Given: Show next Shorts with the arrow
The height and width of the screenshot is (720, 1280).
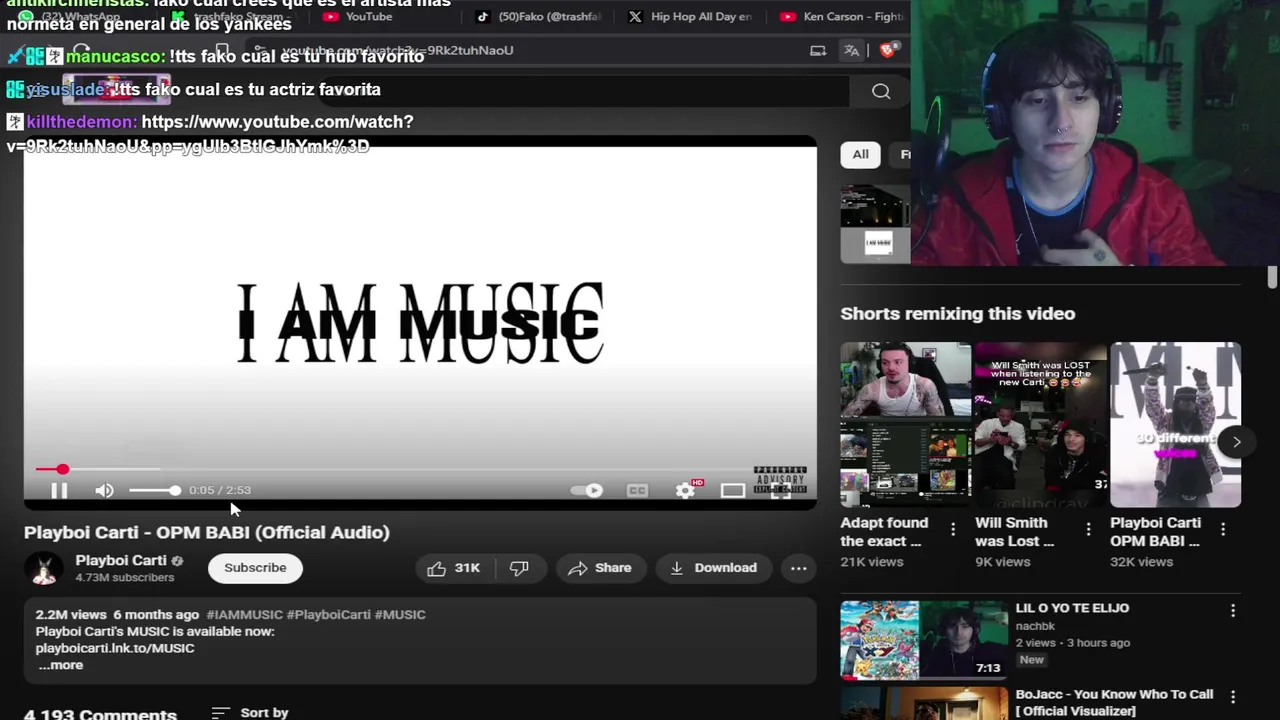Looking at the screenshot, I should click(x=1237, y=441).
